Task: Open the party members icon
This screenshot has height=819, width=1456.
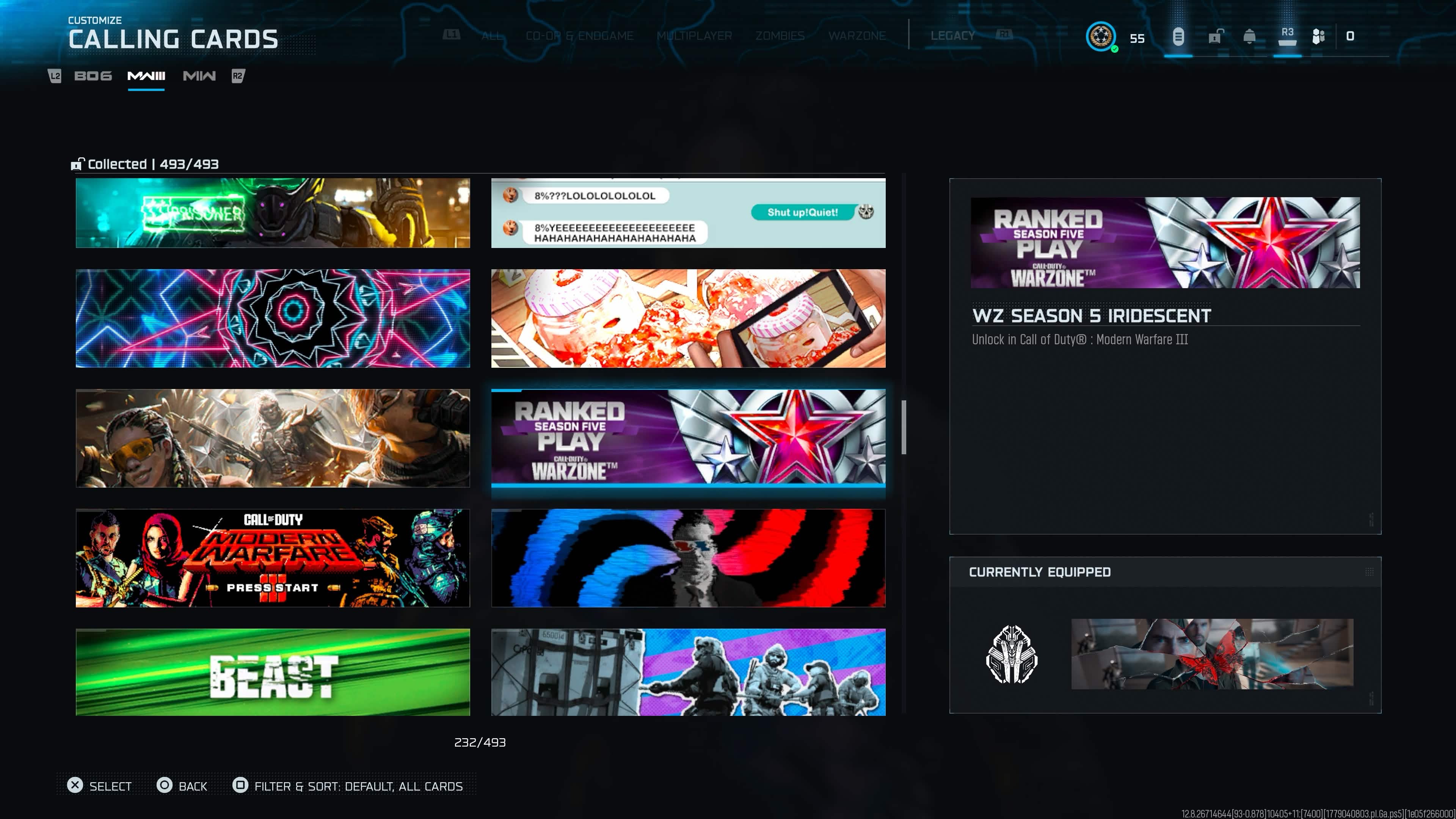Action: click(x=1319, y=37)
